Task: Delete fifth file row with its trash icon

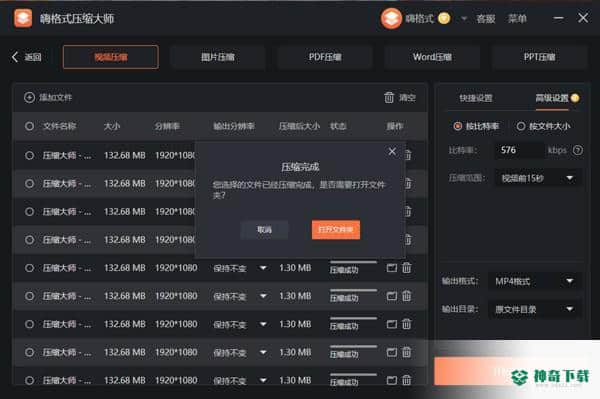Action: [407, 268]
